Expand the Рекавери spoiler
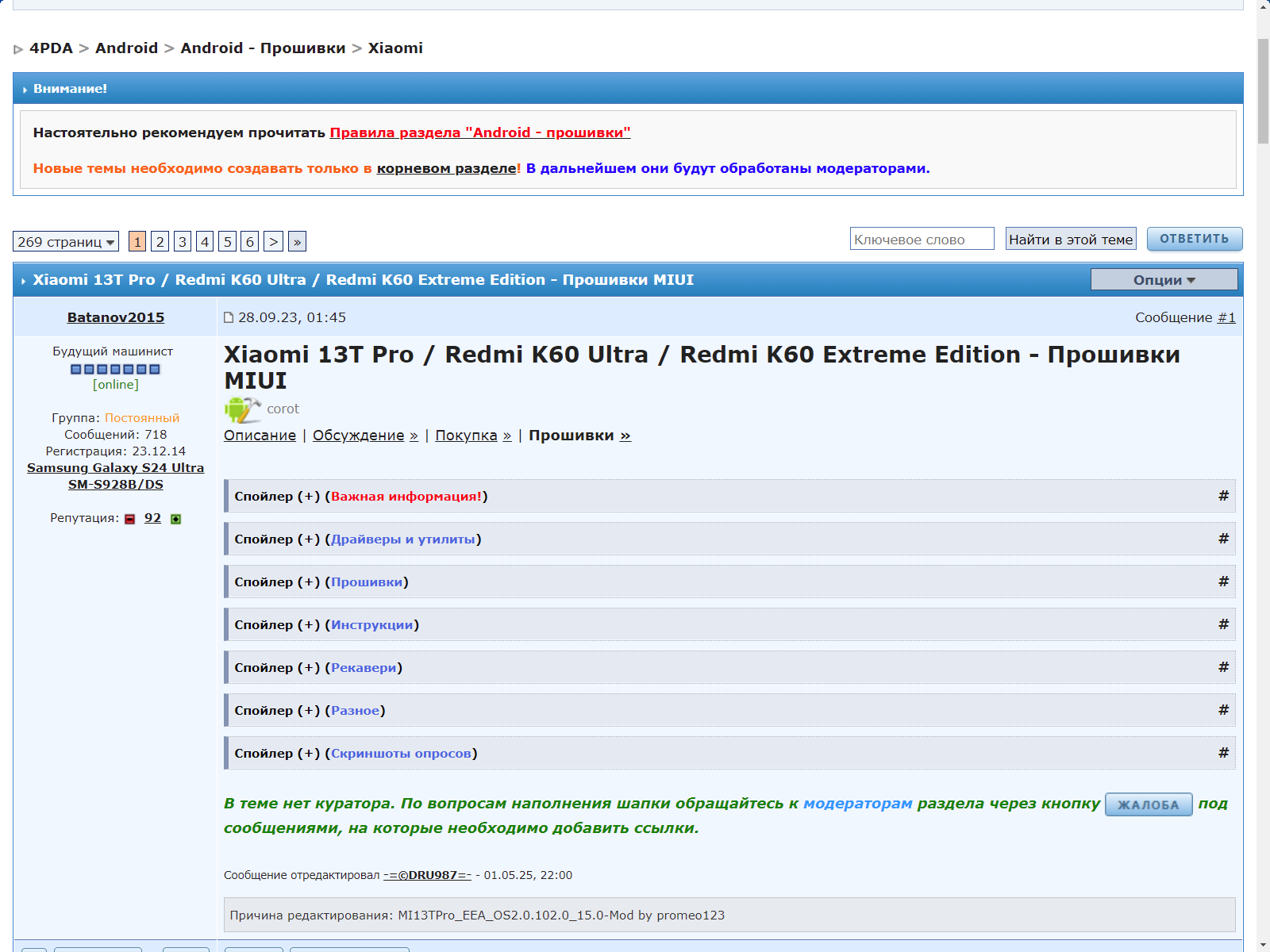The image size is (1270, 952). click(729, 667)
